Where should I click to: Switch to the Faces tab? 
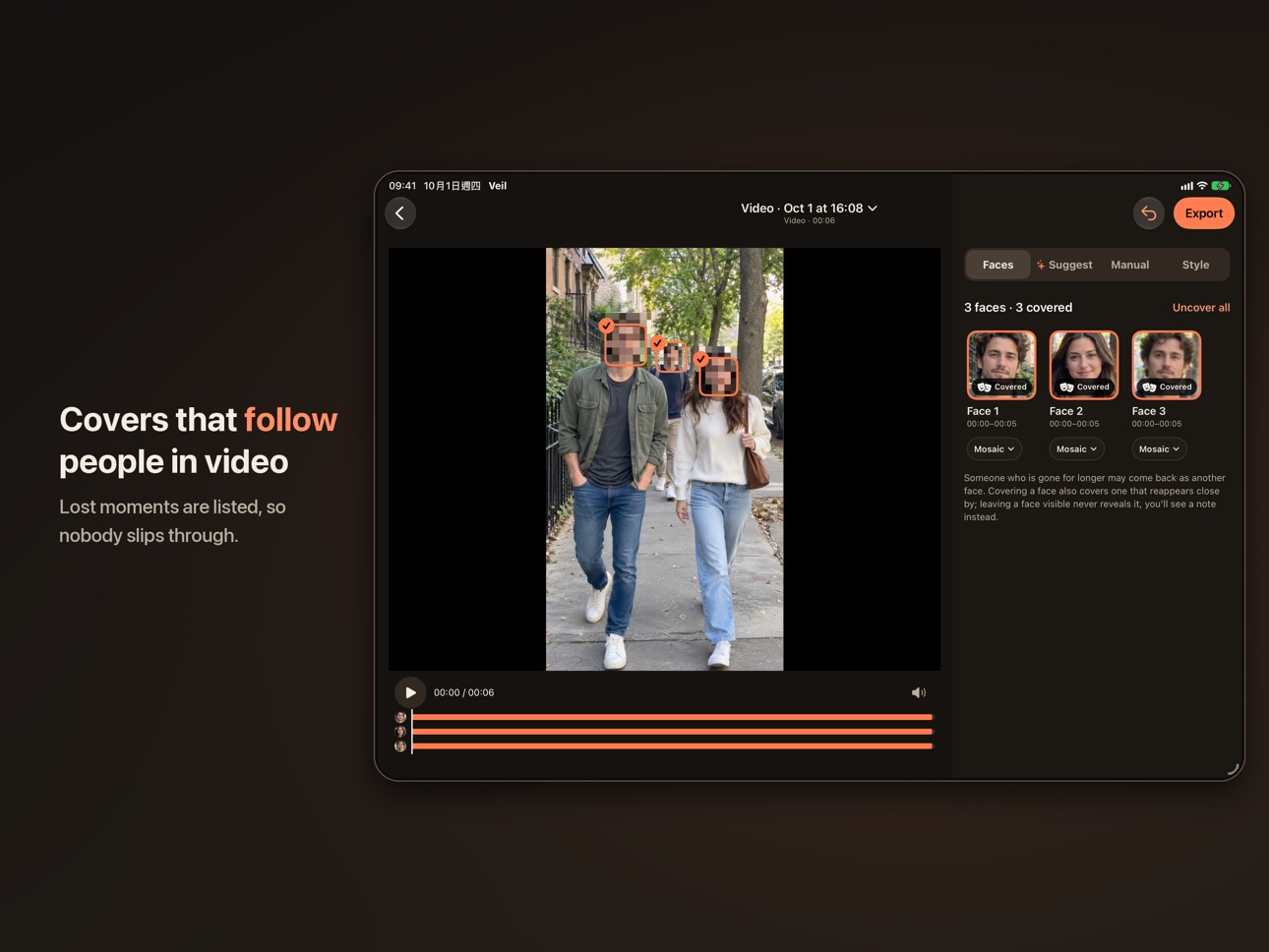997,265
